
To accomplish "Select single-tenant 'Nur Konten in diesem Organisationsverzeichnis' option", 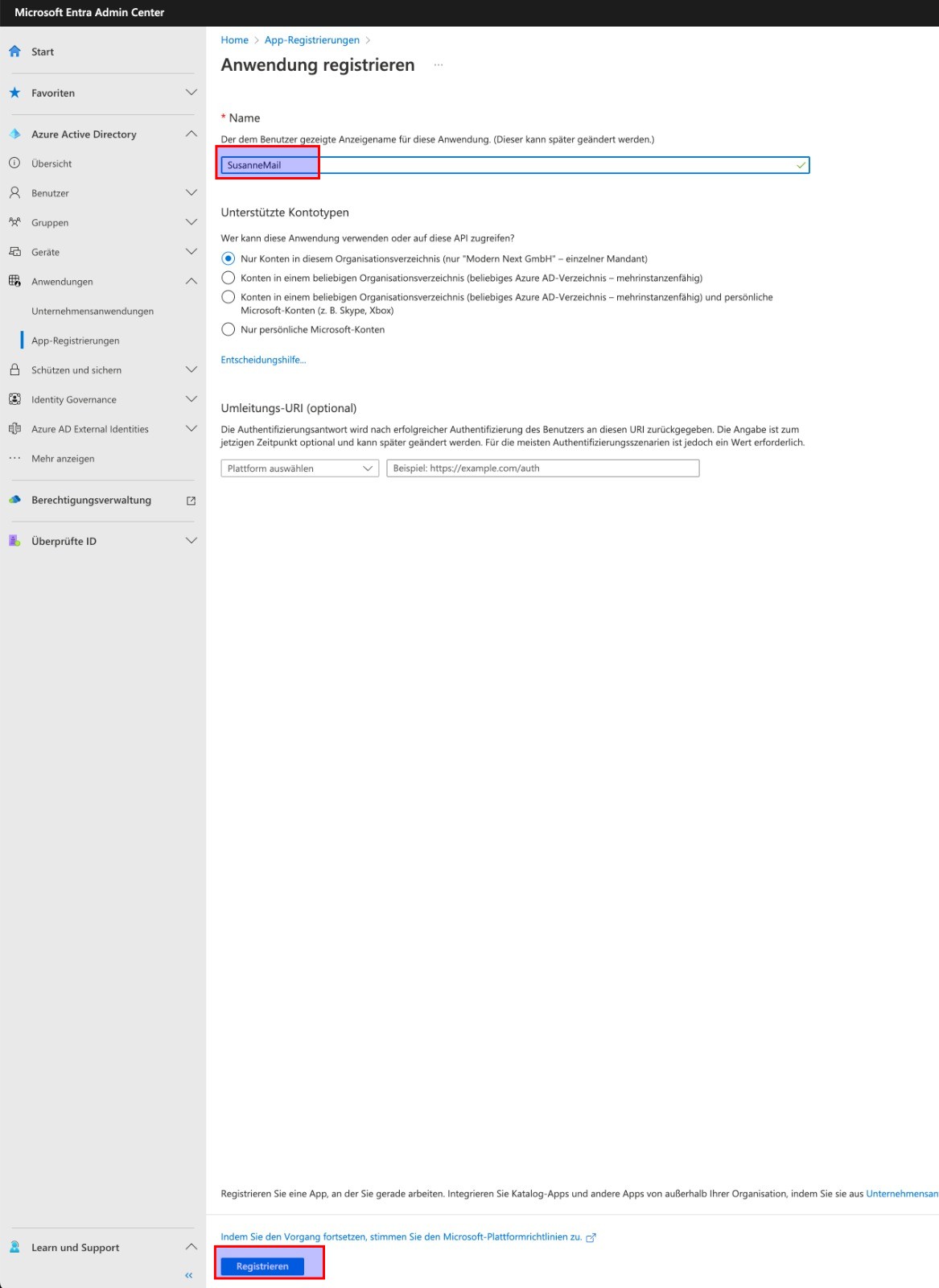I will pyautogui.click(x=229, y=258).
